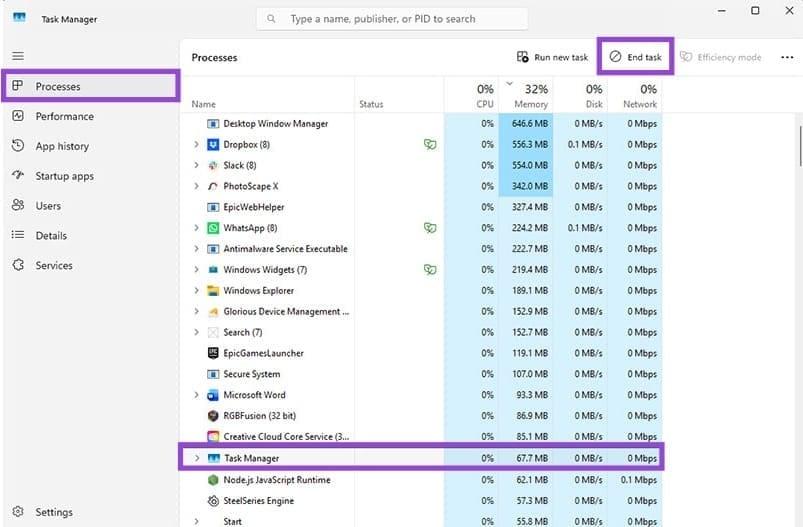Image resolution: width=803 pixels, height=527 pixels.
Task: Click Run new task button
Action: 552,57
